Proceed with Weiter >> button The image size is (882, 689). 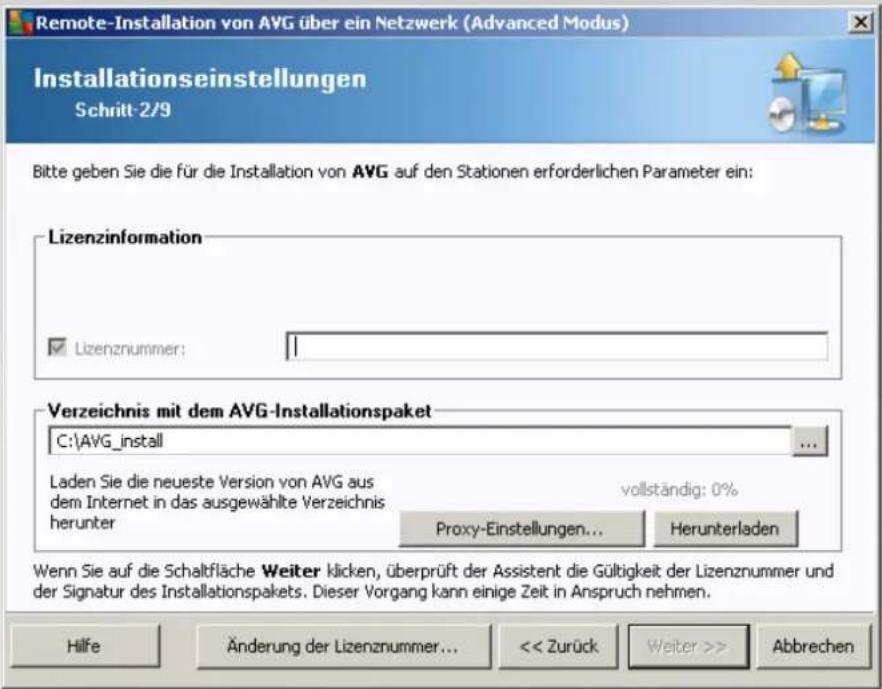click(688, 646)
